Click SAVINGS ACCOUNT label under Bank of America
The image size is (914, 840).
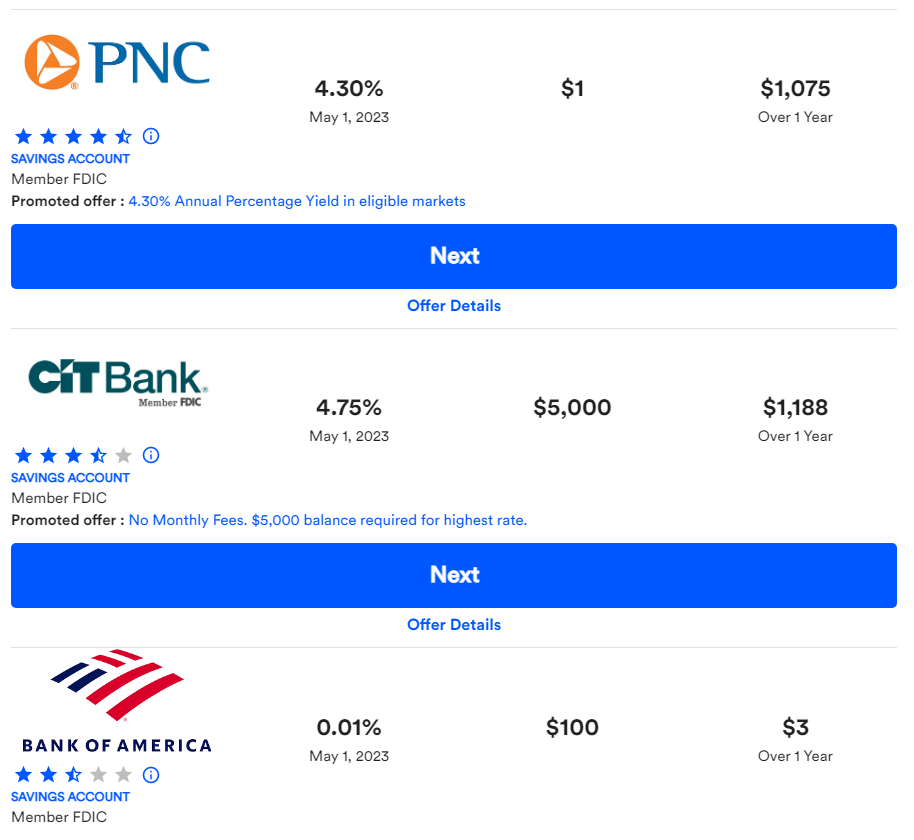click(71, 796)
